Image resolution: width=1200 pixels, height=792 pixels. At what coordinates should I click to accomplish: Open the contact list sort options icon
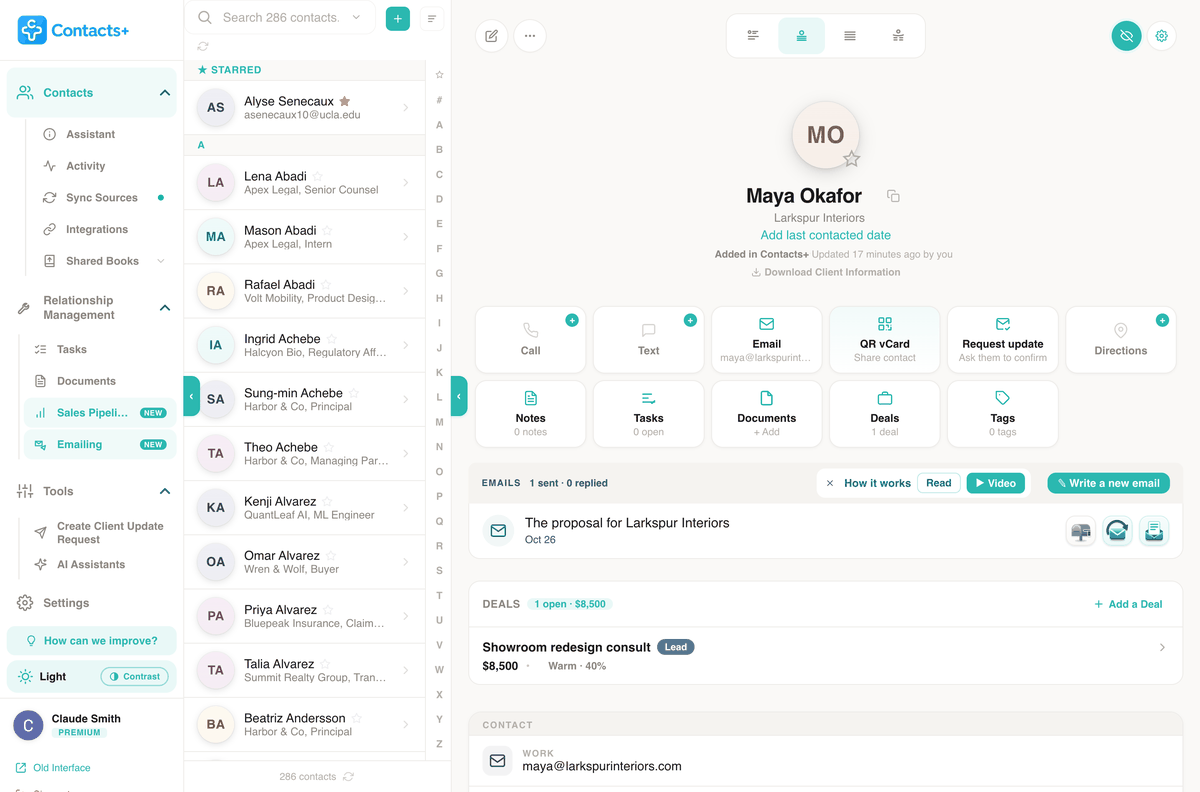click(432, 18)
